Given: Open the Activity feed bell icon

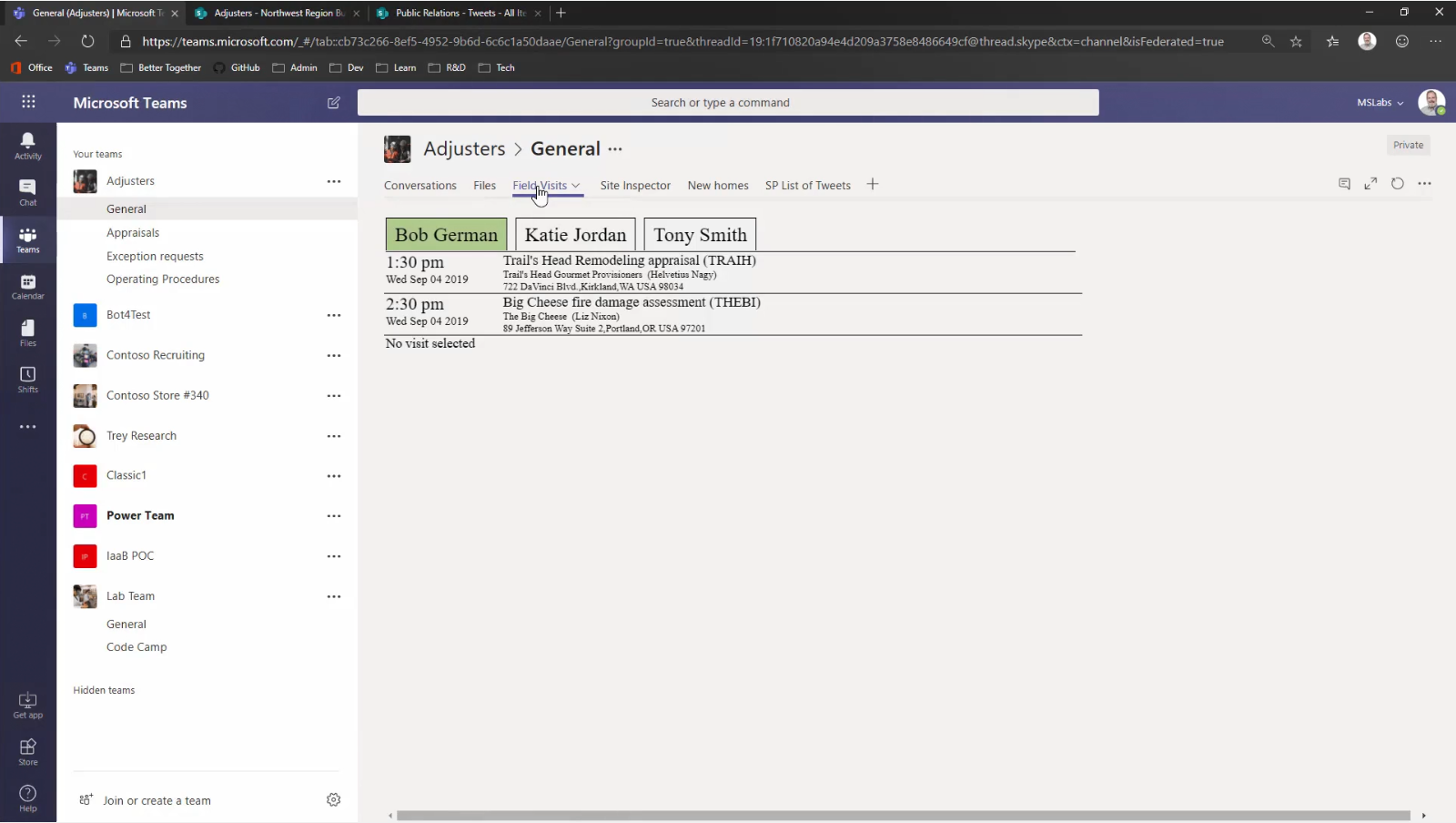Looking at the screenshot, I should pyautogui.click(x=28, y=145).
